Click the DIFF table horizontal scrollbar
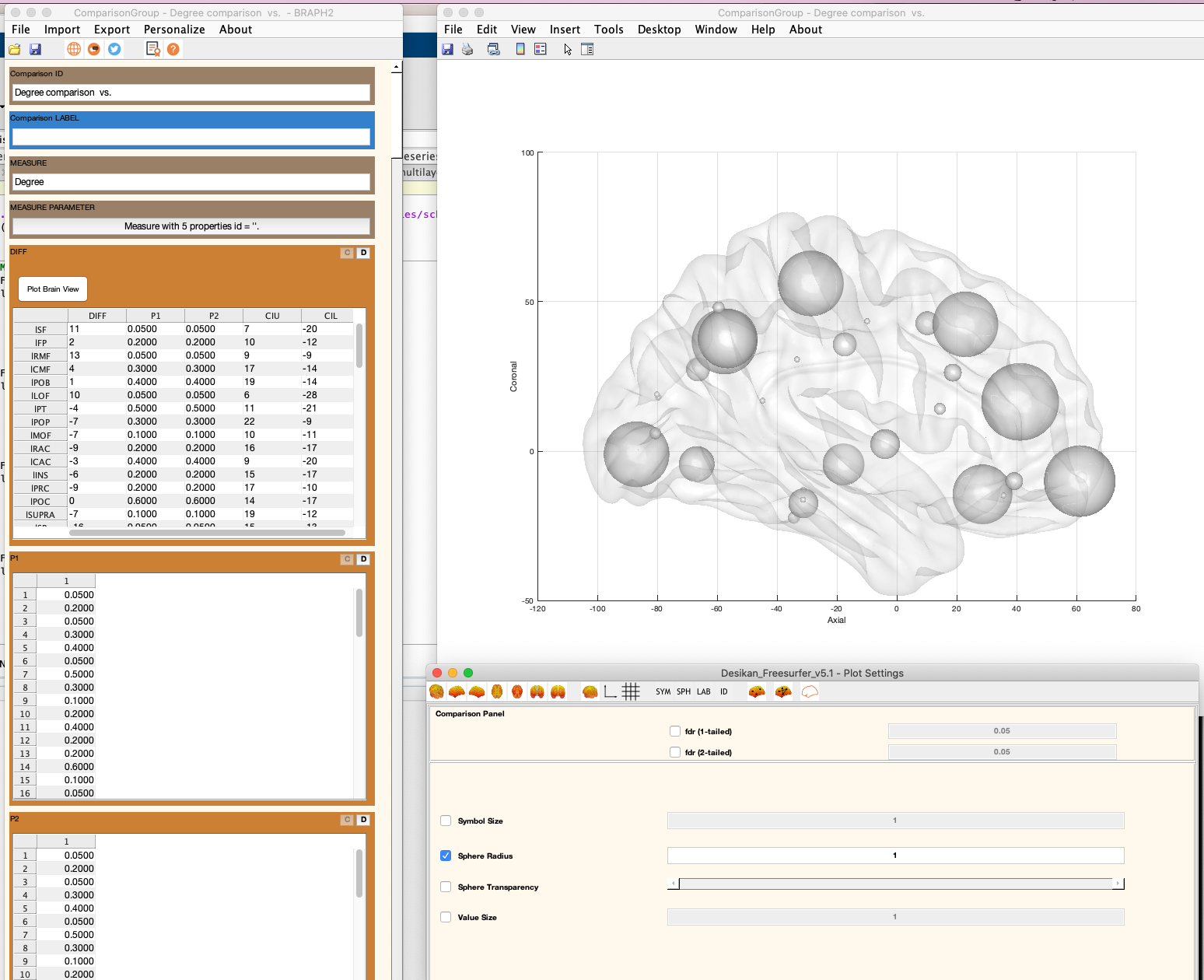Viewport: 1204px width, 980px height. [x=207, y=533]
